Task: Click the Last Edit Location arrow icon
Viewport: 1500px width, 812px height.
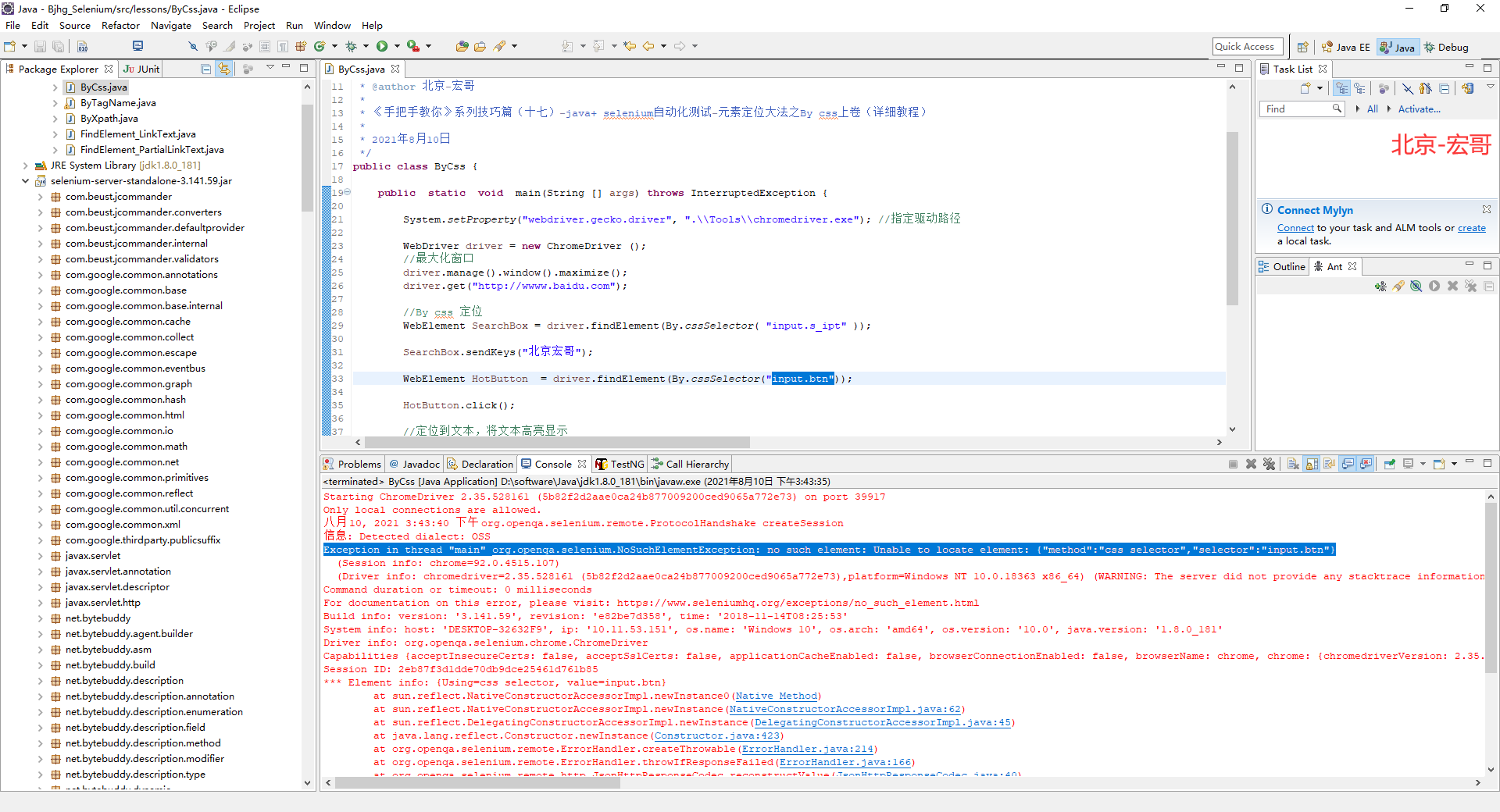Action: (x=630, y=47)
